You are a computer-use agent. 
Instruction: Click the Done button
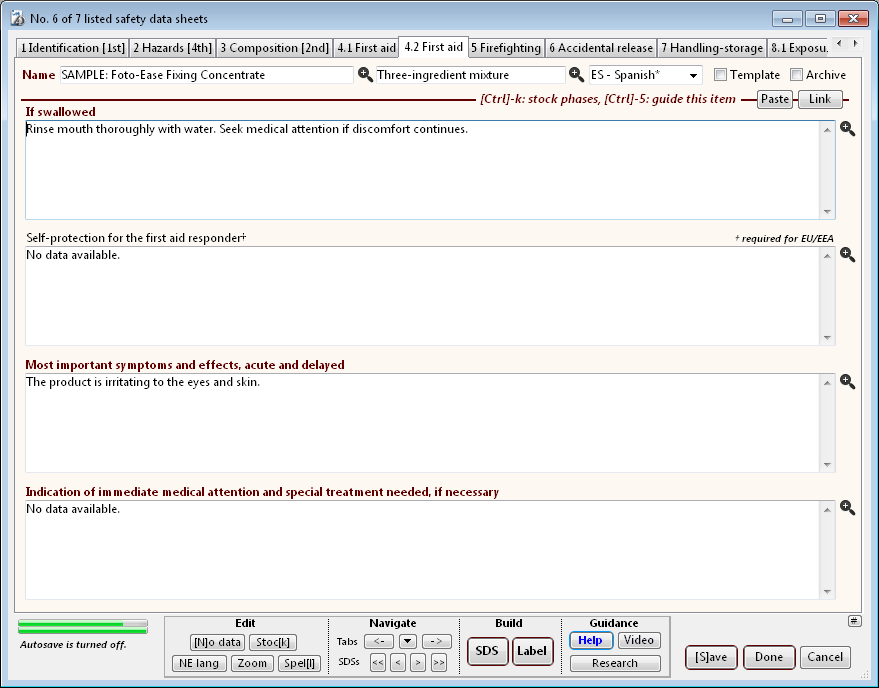[769, 657]
